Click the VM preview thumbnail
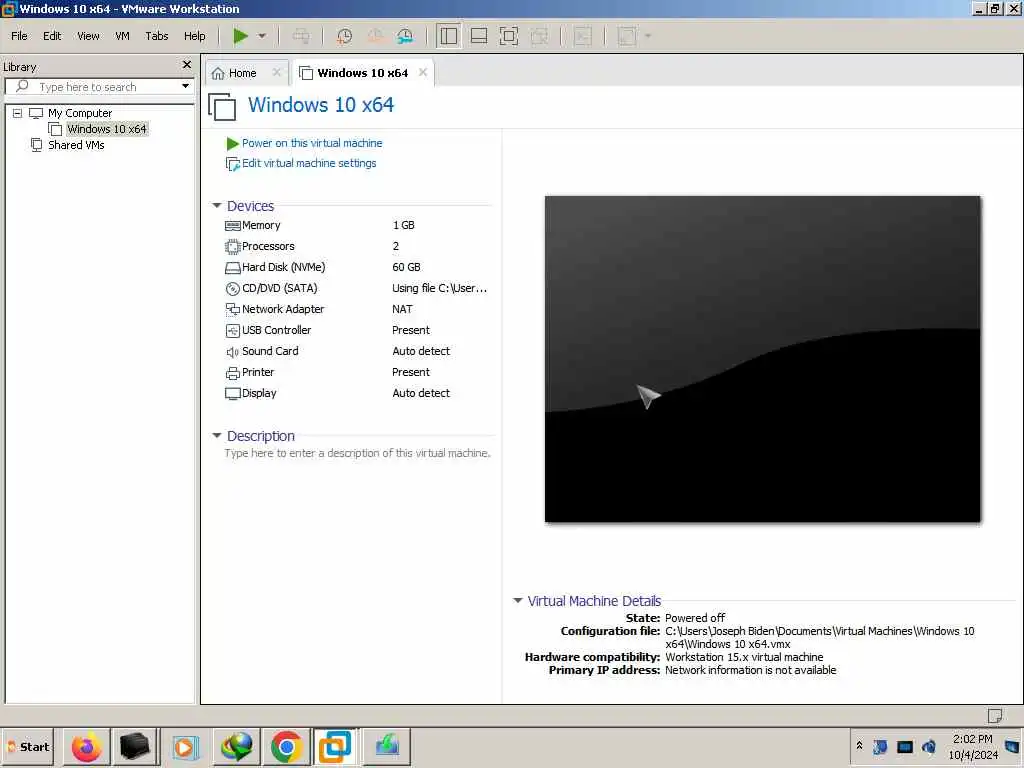This screenshot has width=1024, height=768. click(x=763, y=359)
